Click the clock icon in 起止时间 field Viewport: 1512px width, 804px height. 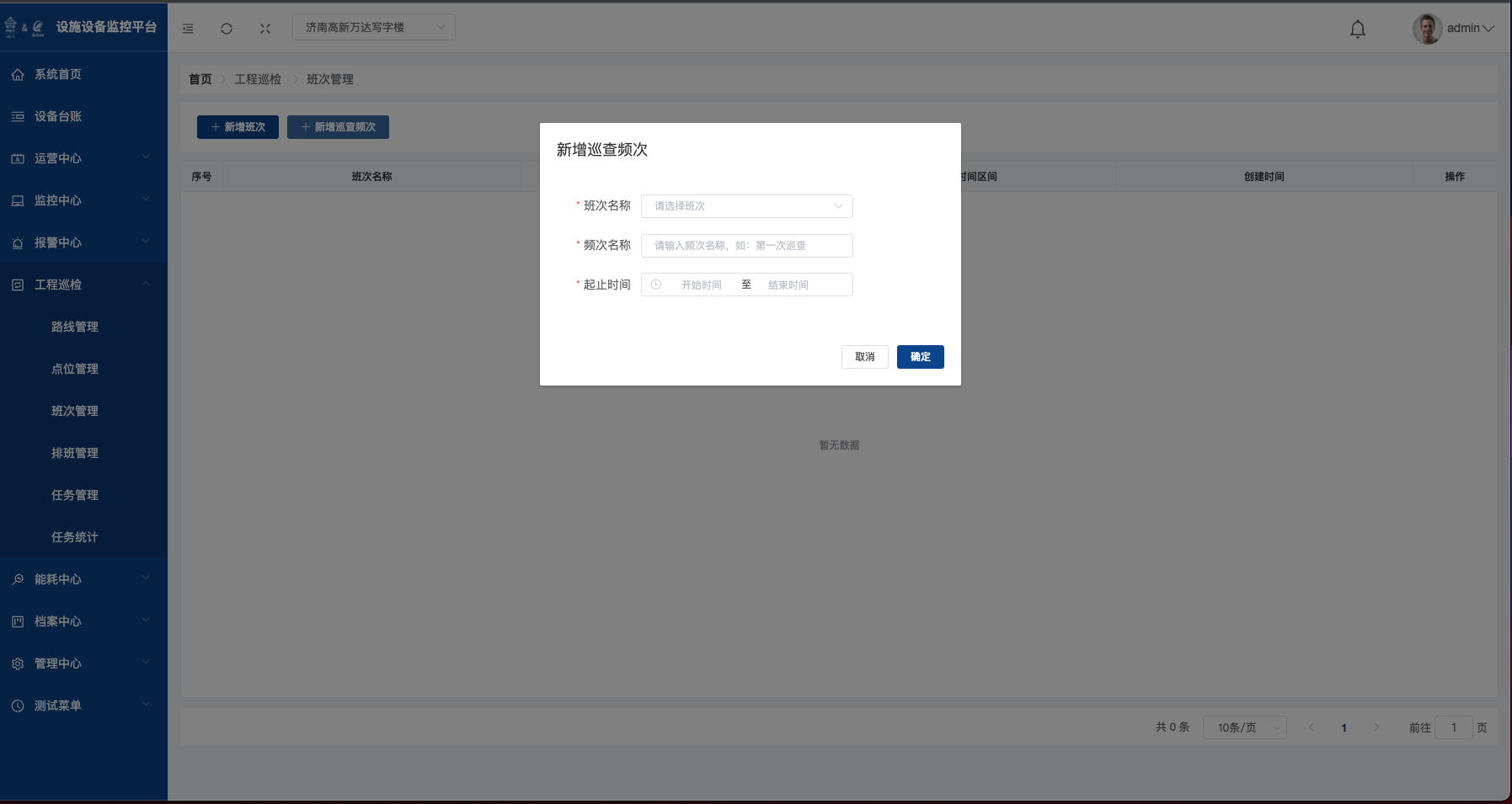coord(656,285)
